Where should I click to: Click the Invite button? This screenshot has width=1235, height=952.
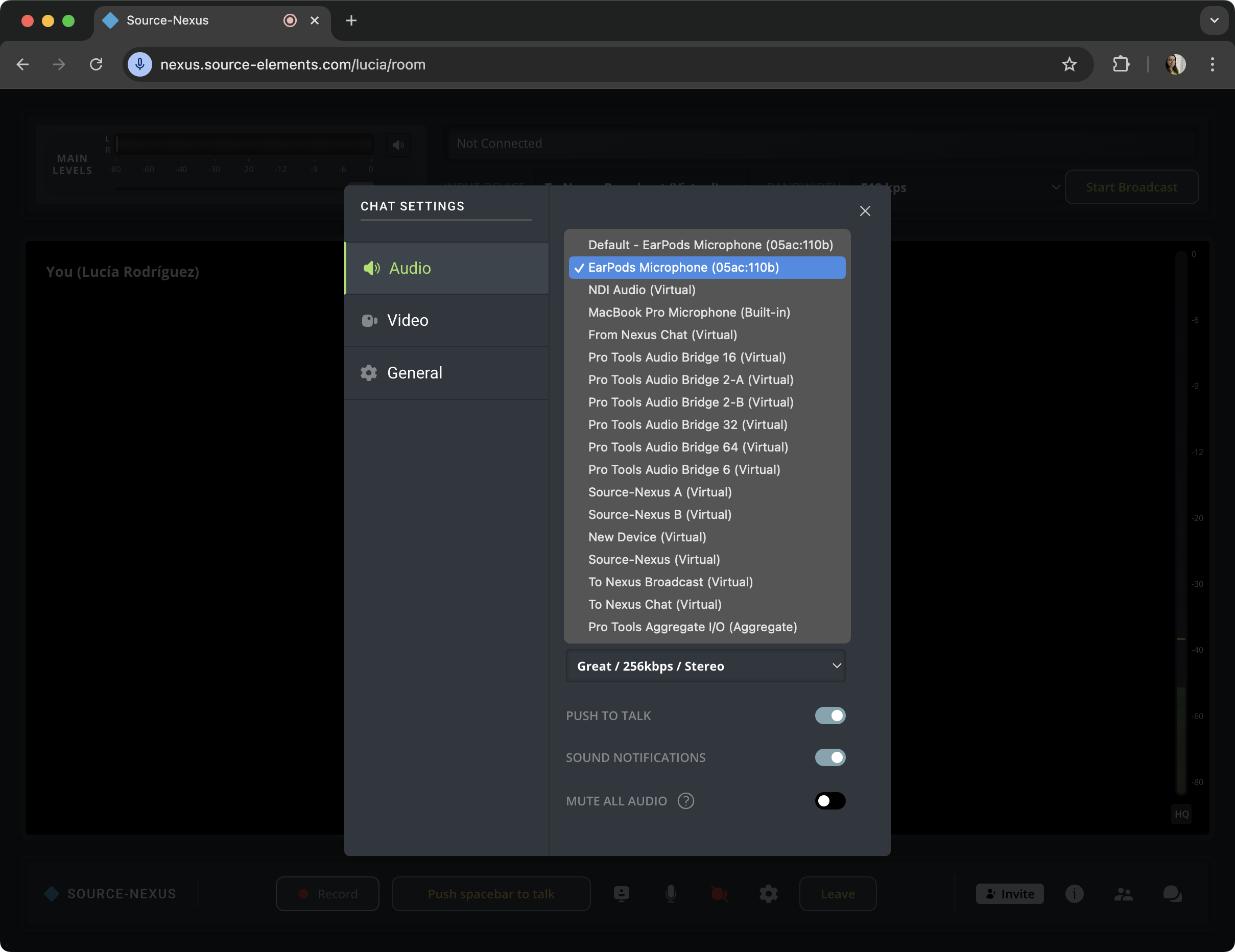tap(1009, 894)
